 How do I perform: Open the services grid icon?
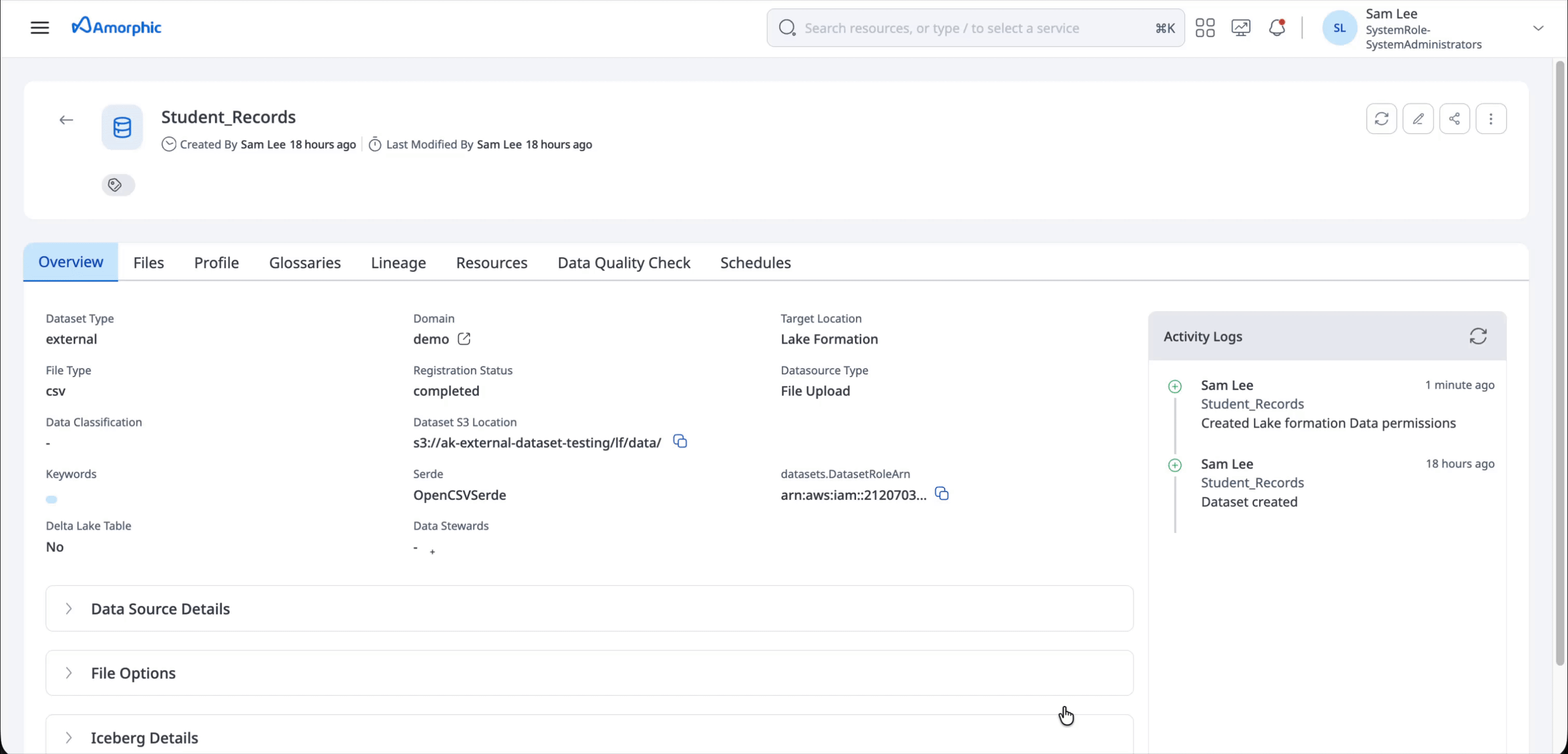(x=1205, y=27)
